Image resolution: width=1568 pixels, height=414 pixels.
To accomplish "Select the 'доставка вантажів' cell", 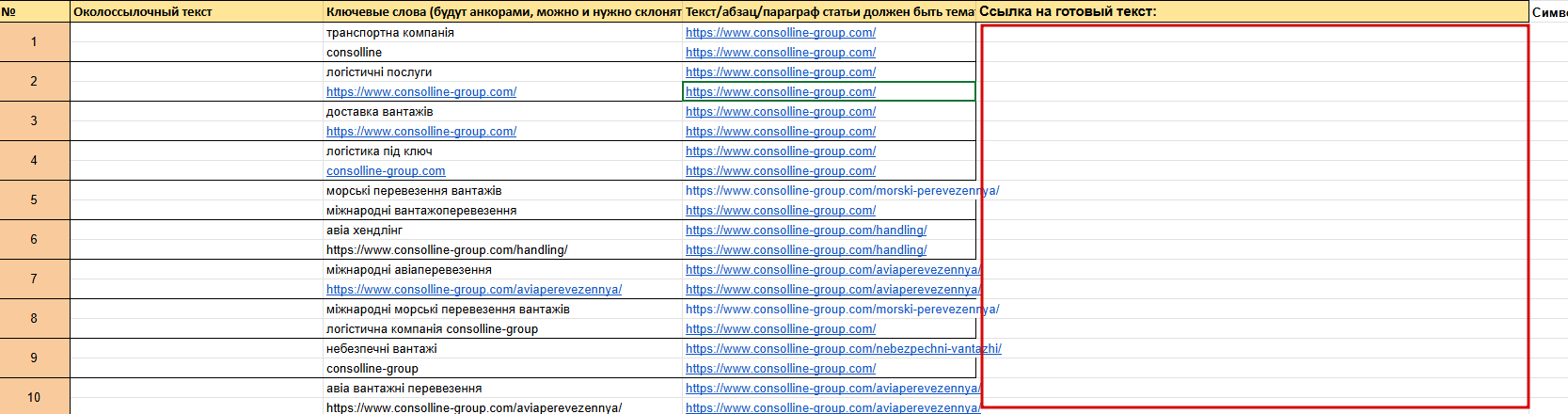I will [503, 112].
